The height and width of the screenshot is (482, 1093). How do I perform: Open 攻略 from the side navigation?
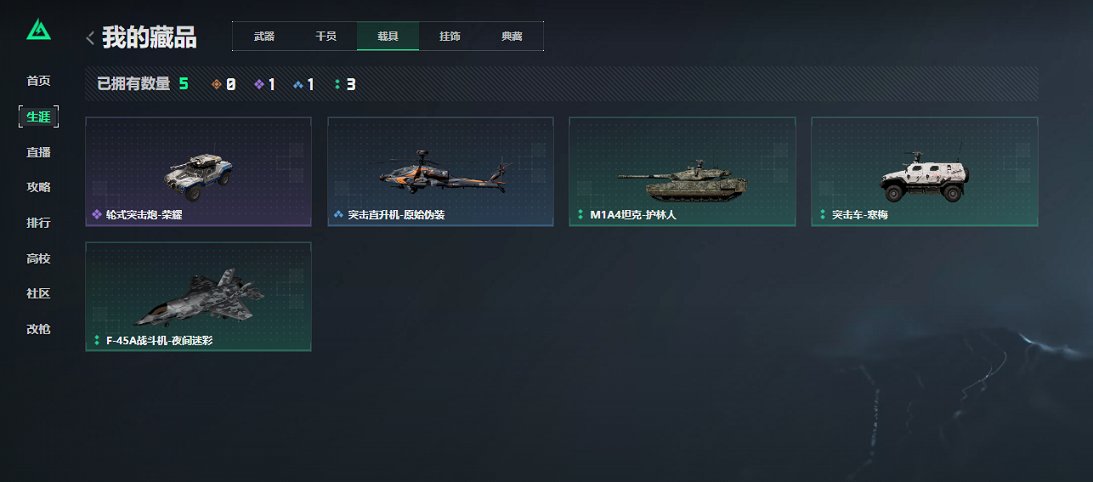tap(38, 187)
